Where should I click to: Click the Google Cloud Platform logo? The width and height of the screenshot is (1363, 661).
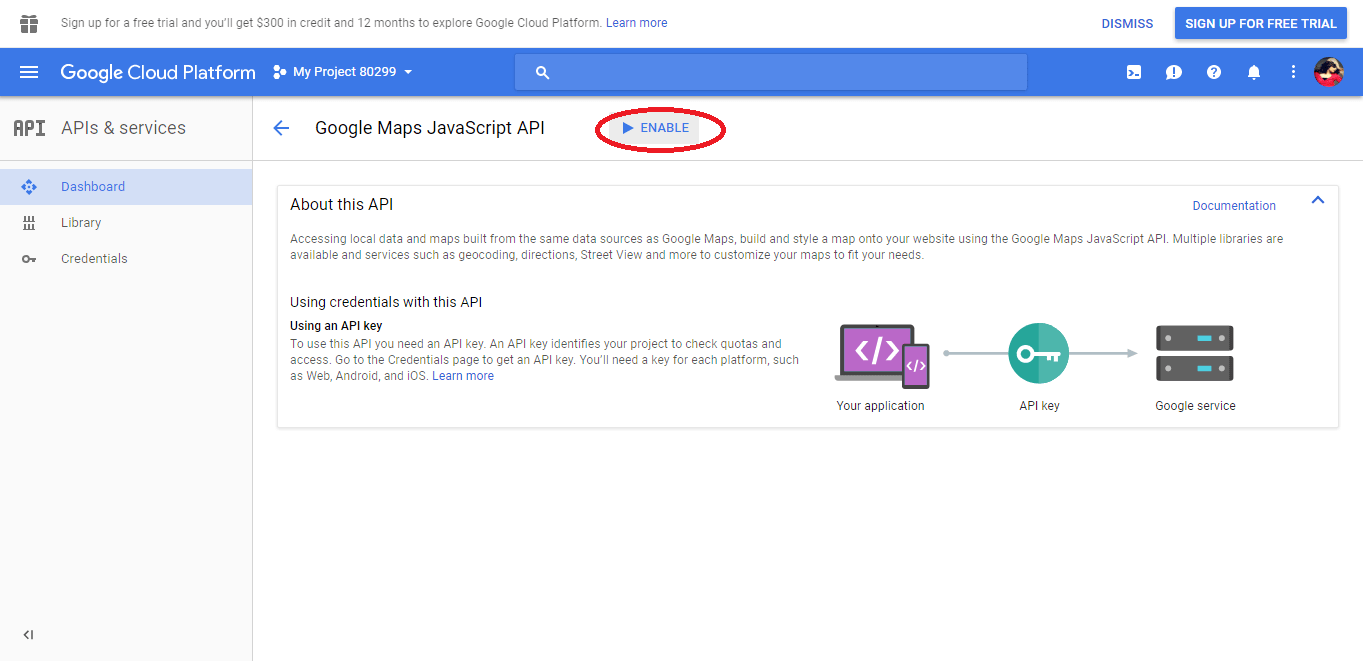click(x=158, y=72)
